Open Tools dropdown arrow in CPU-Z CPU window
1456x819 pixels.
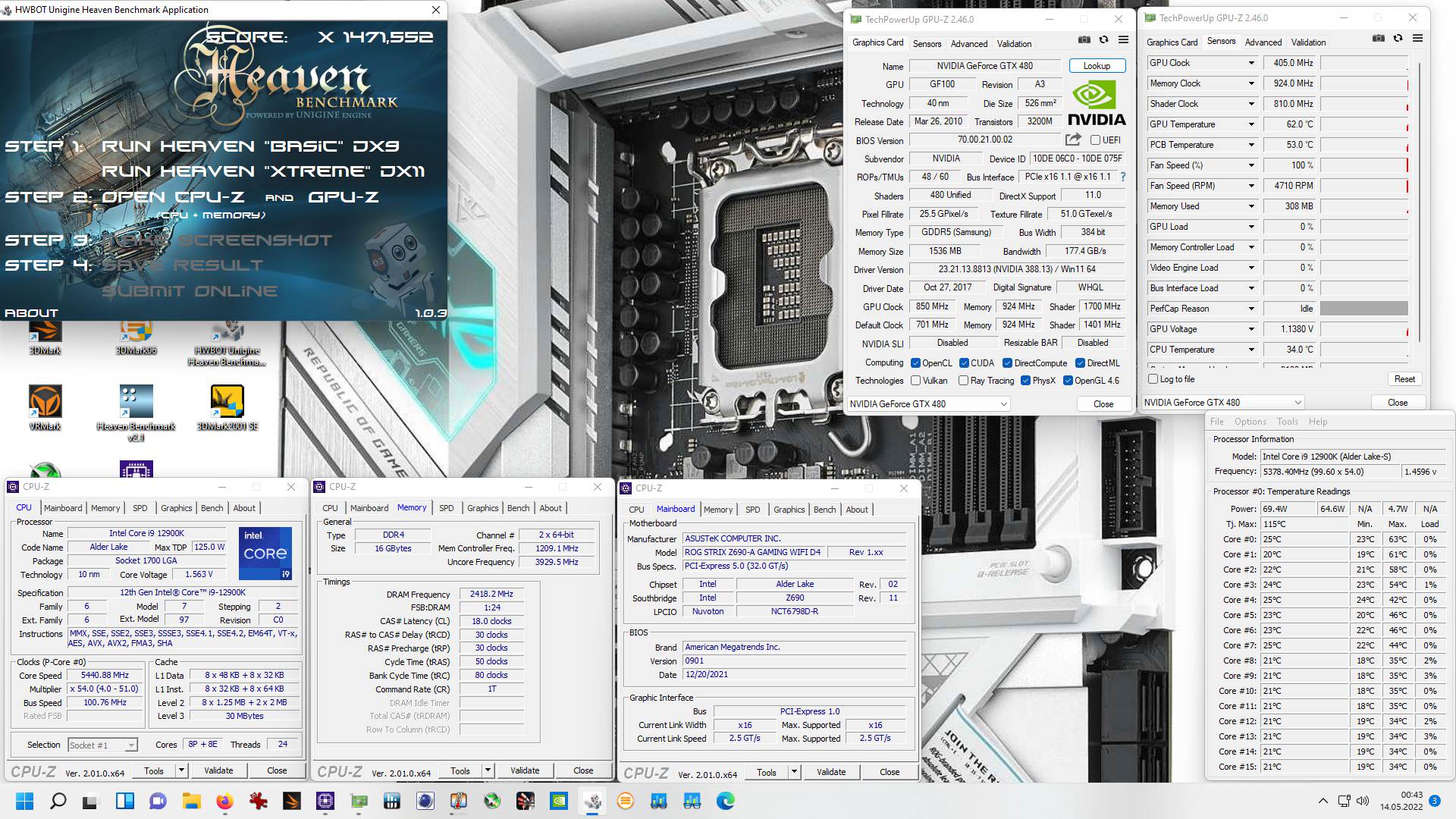tap(181, 770)
